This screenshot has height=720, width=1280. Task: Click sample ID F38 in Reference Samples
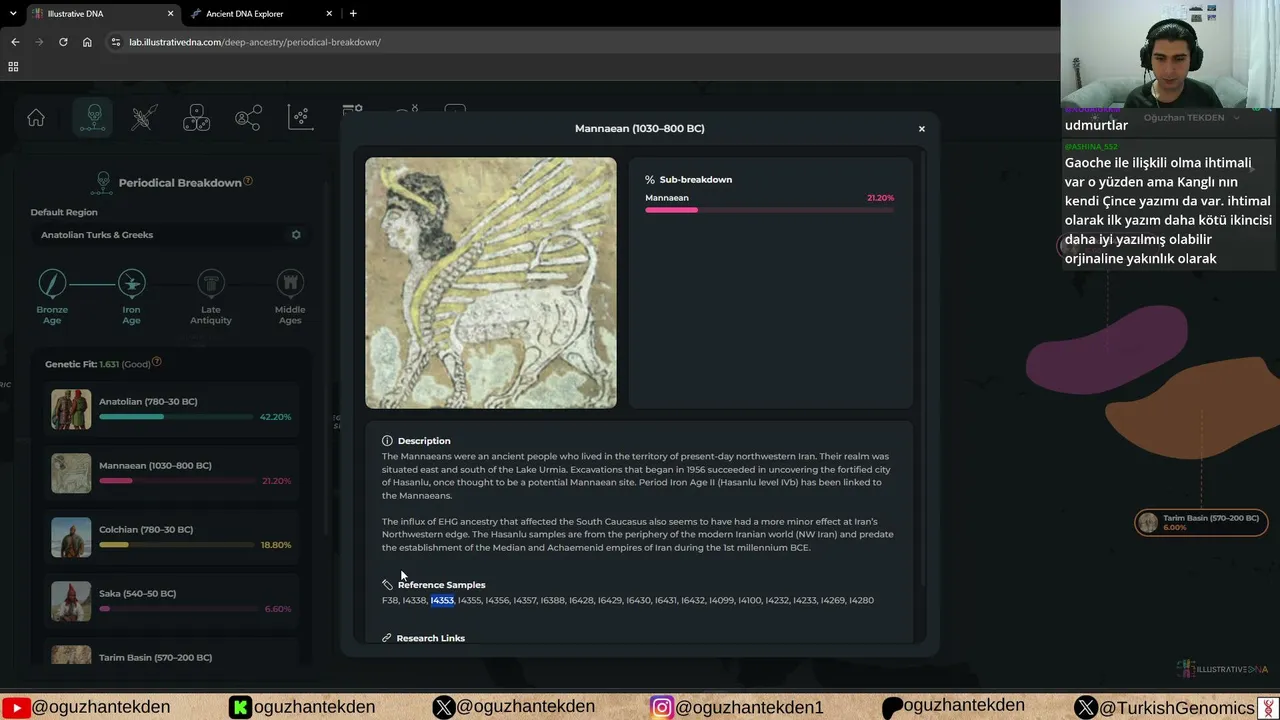(390, 600)
